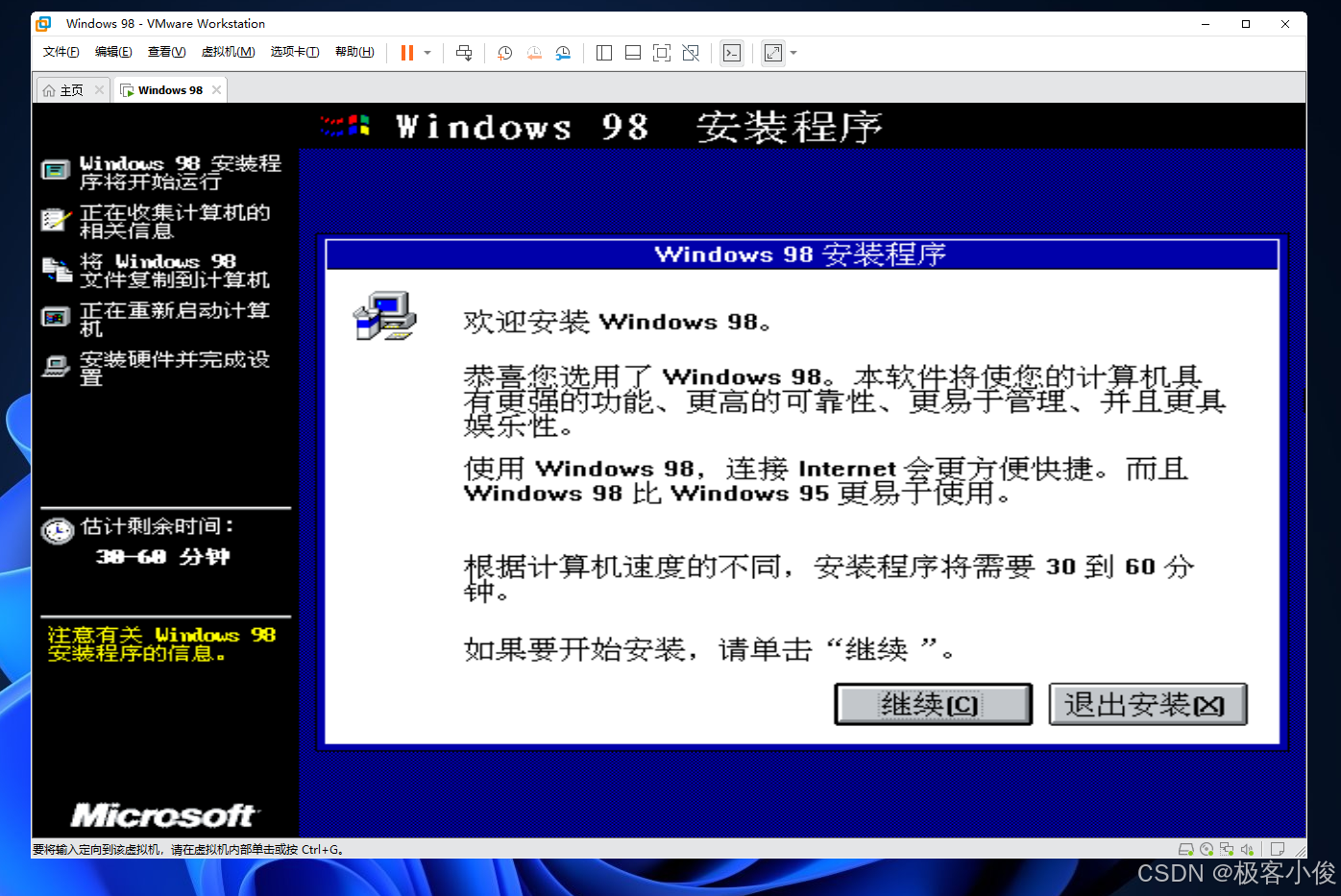Show the console view
The image size is (1341, 896).
732,53
